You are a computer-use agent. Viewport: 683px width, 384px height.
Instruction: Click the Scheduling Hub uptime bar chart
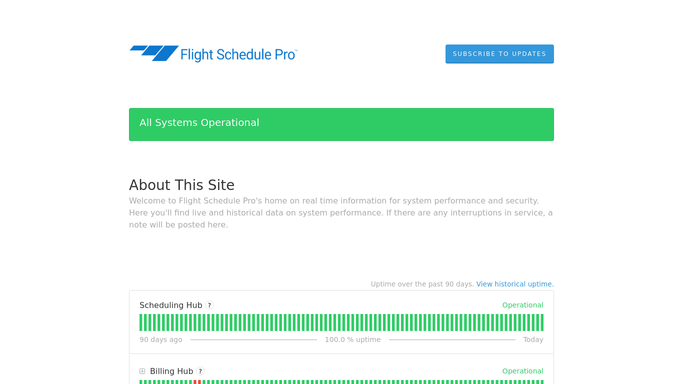341,323
